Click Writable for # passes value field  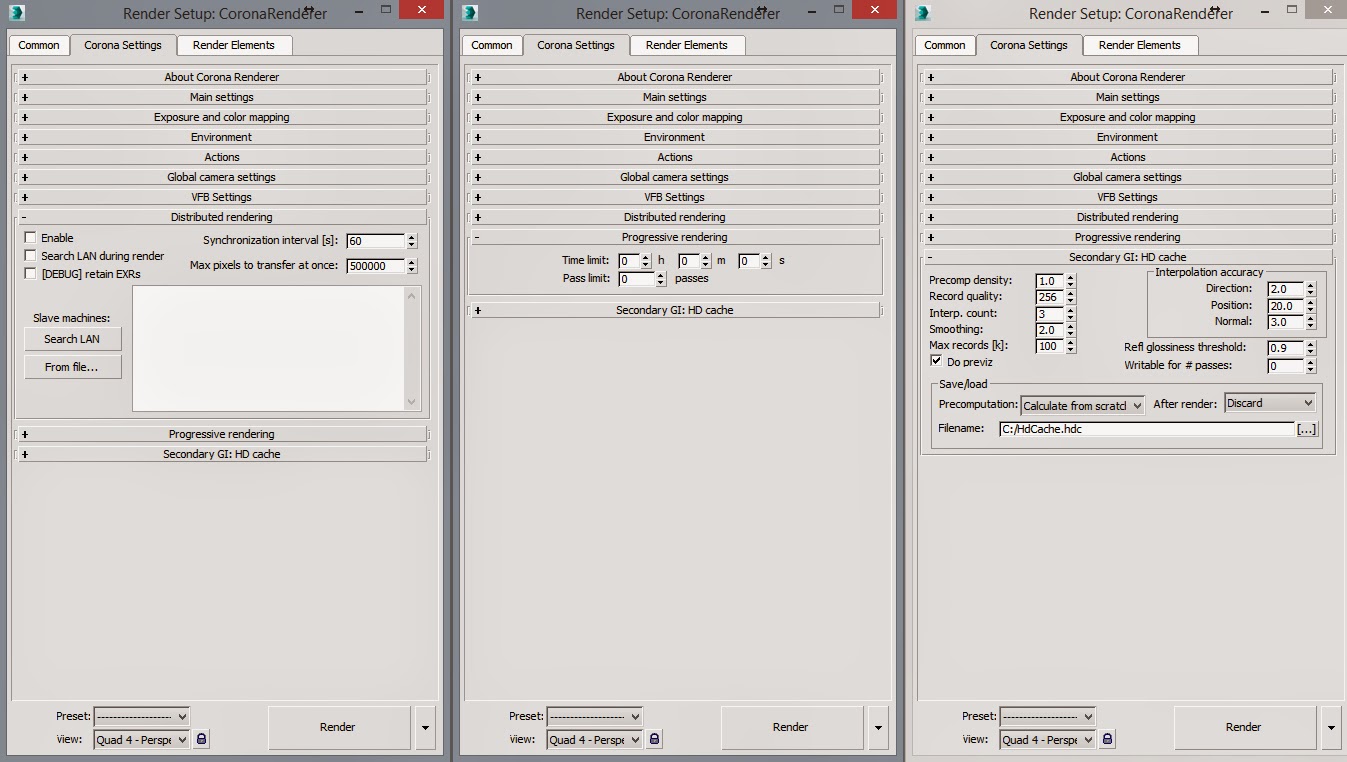[x=1286, y=366]
